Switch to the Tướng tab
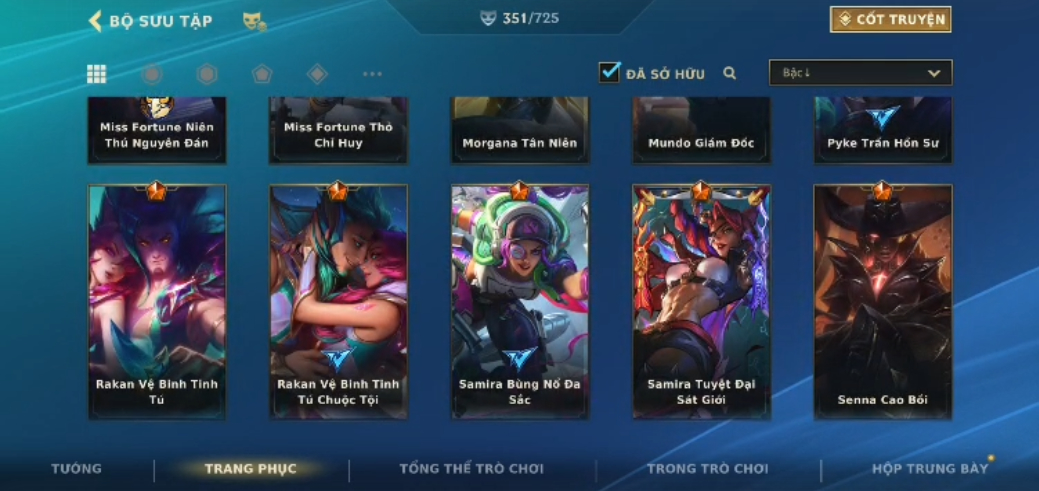1039x491 pixels. coord(77,469)
